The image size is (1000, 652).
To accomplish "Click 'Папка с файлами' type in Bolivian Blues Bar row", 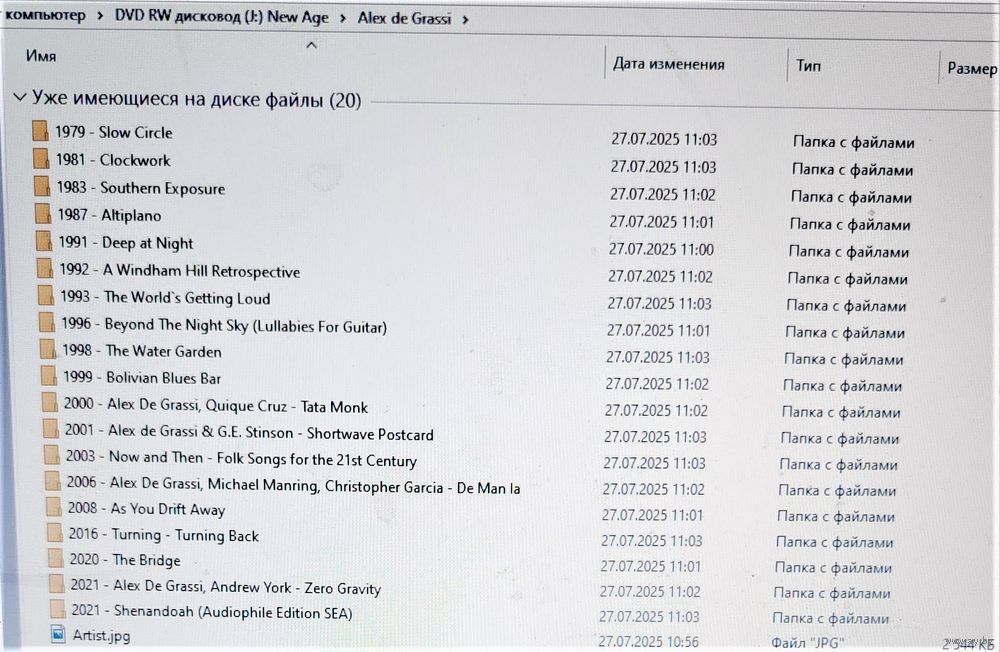I will point(842,386).
